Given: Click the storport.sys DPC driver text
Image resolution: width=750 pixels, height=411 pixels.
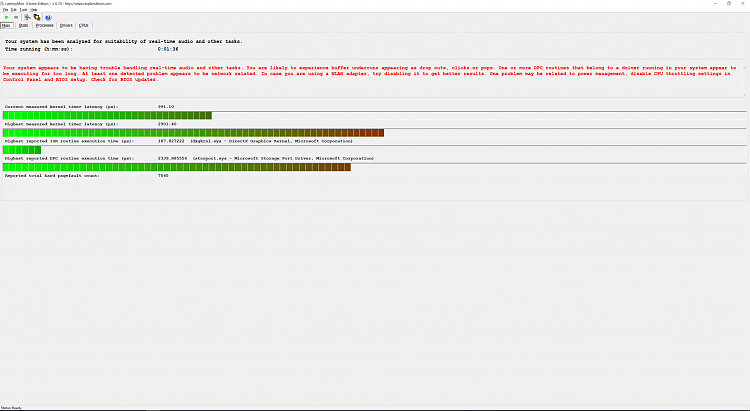Looking at the screenshot, I should coord(283,158).
